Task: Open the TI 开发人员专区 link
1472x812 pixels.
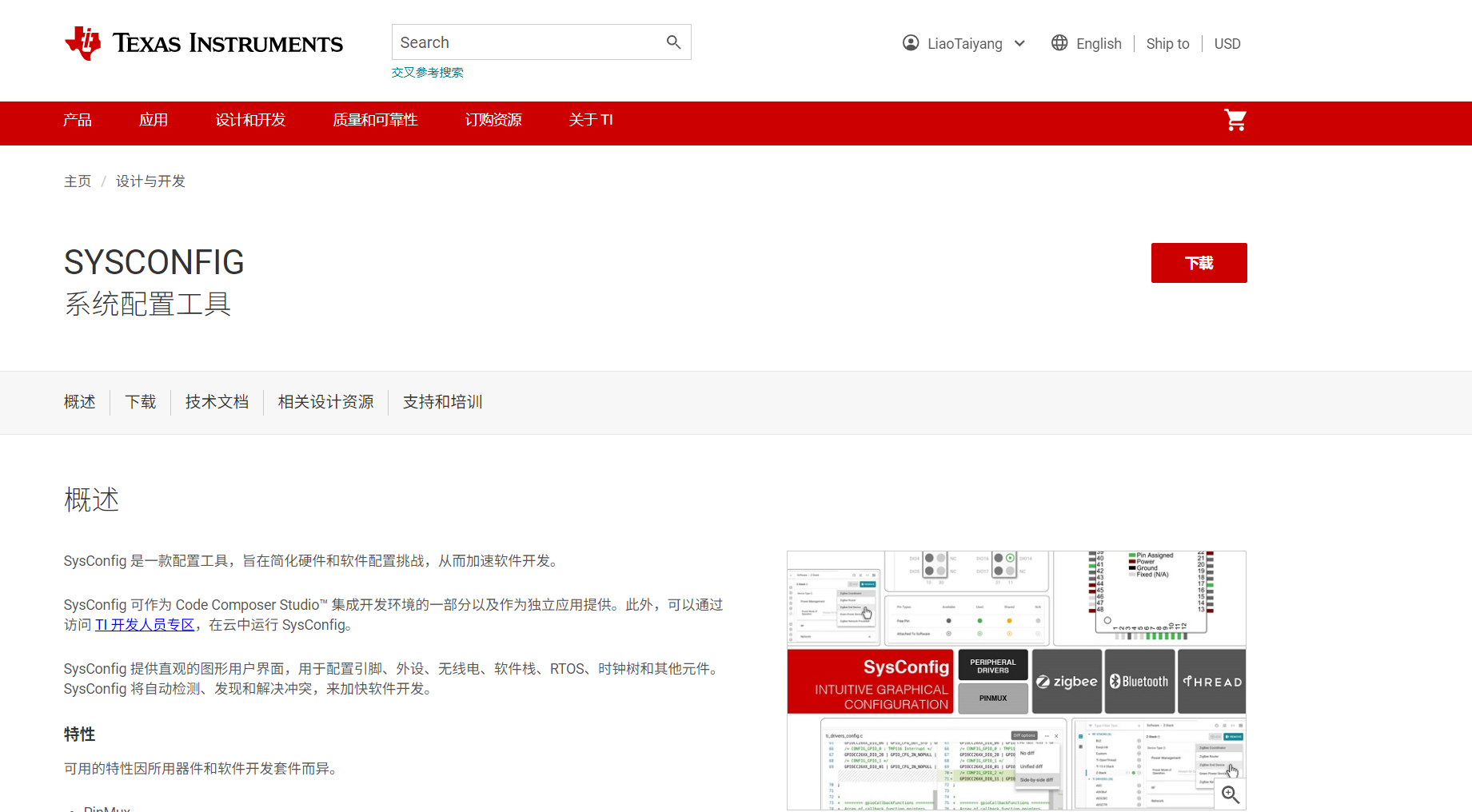Action: point(145,625)
